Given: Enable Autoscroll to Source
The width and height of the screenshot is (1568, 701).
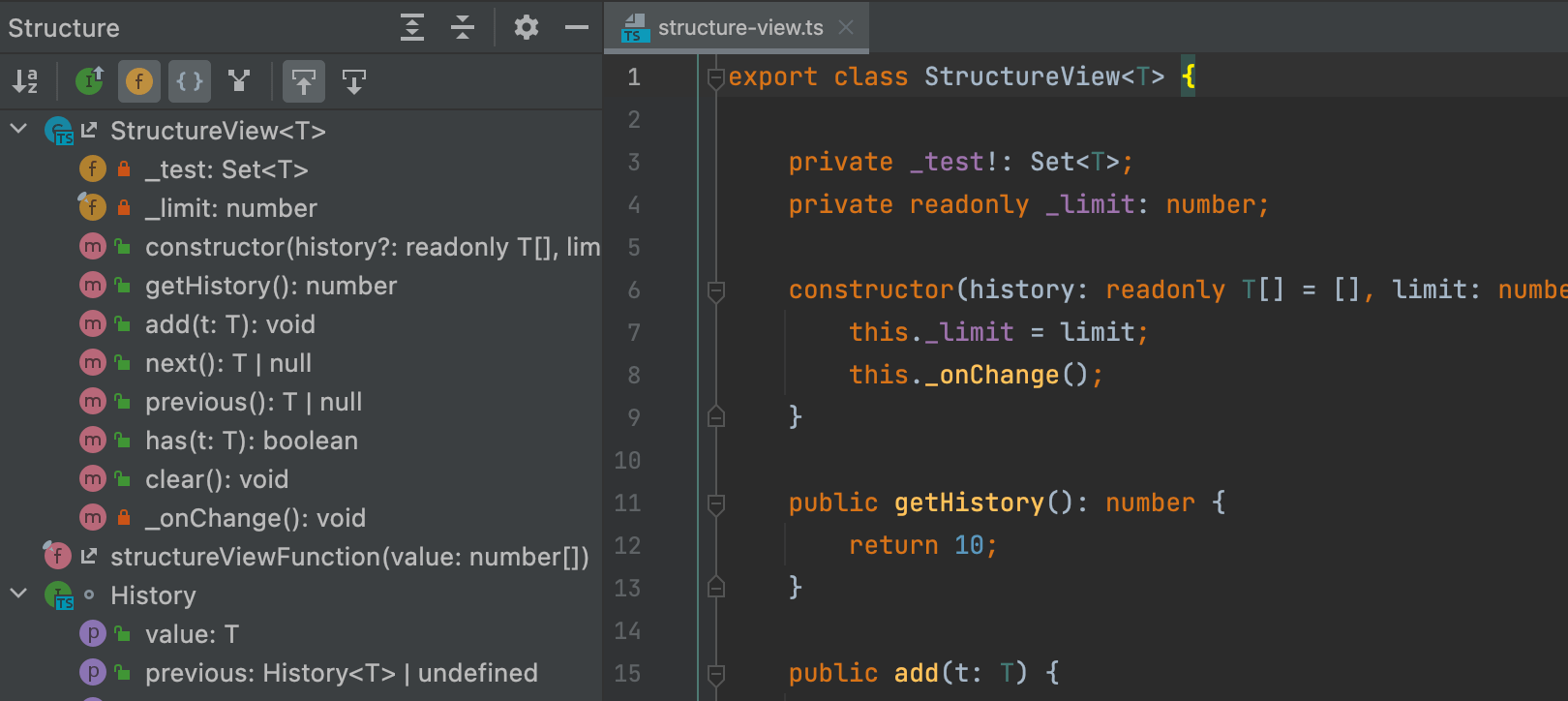Looking at the screenshot, I should [x=304, y=81].
